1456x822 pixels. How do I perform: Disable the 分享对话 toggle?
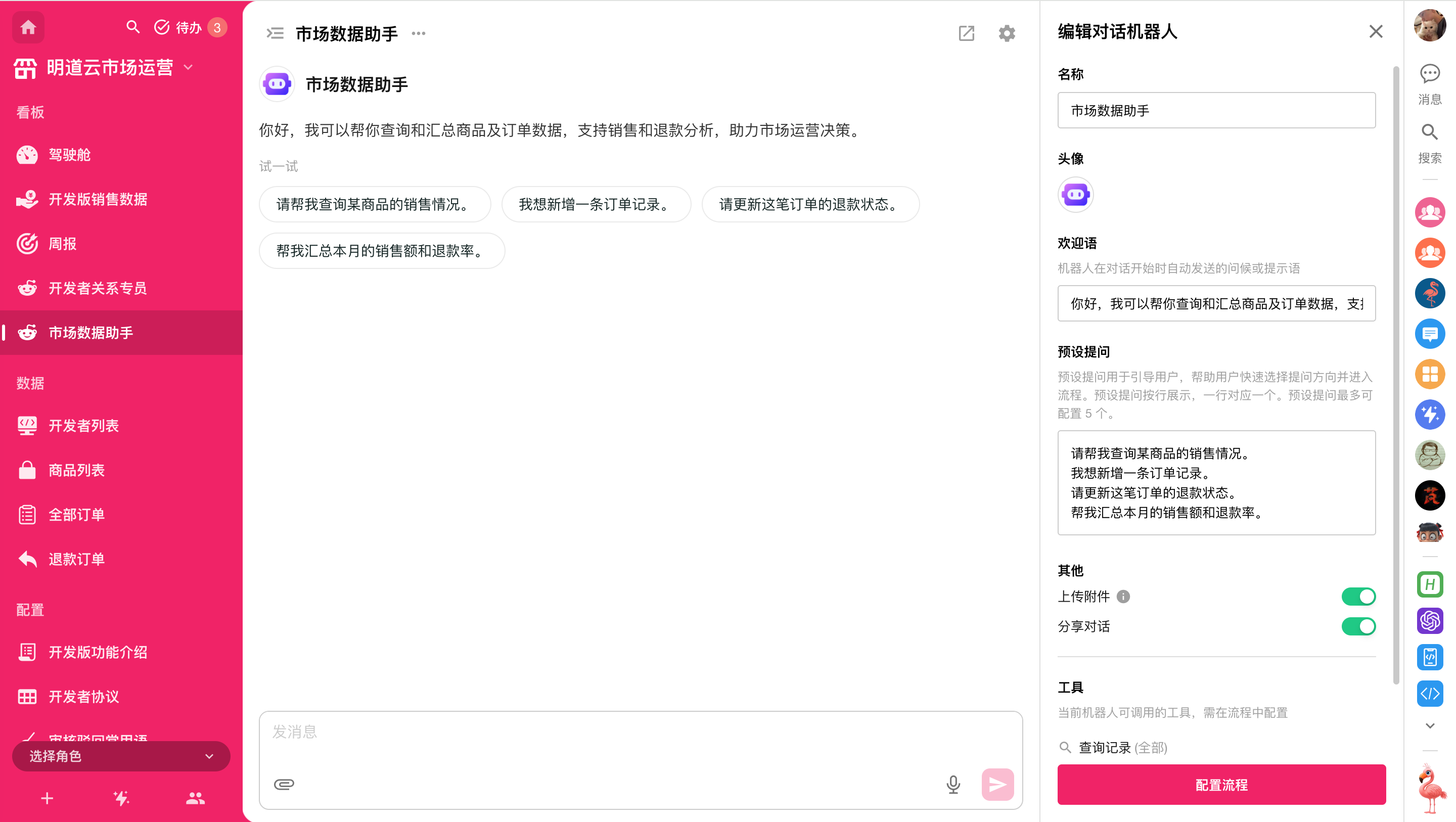[x=1358, y=626]
